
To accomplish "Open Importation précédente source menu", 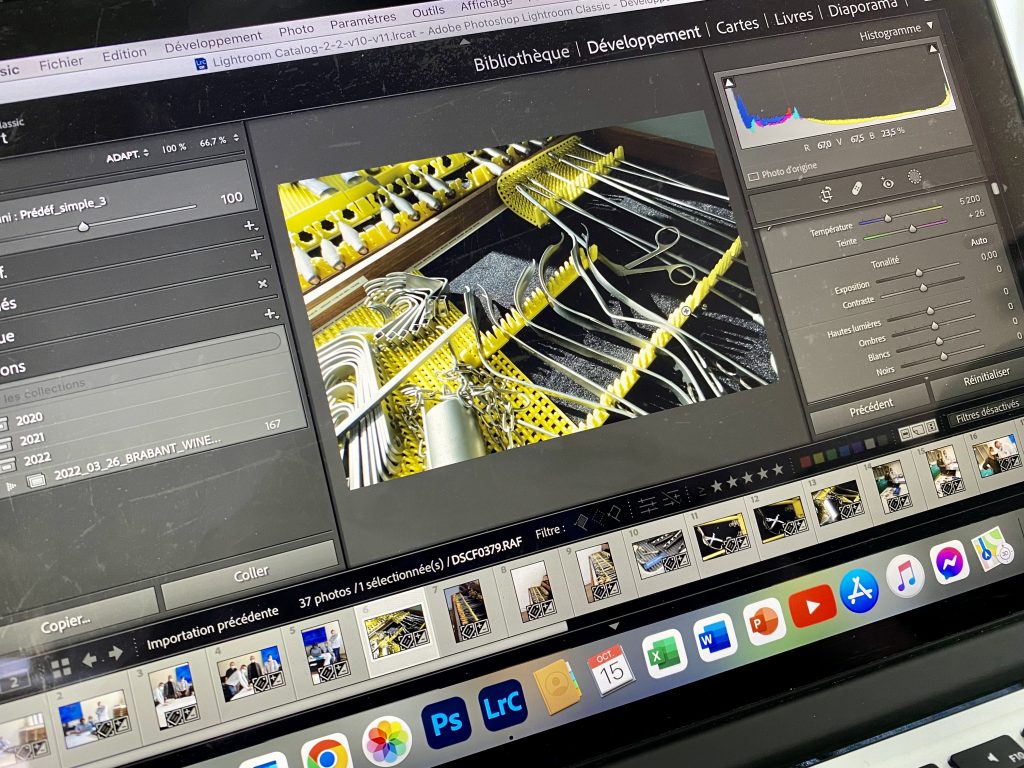I will (212, 628).
